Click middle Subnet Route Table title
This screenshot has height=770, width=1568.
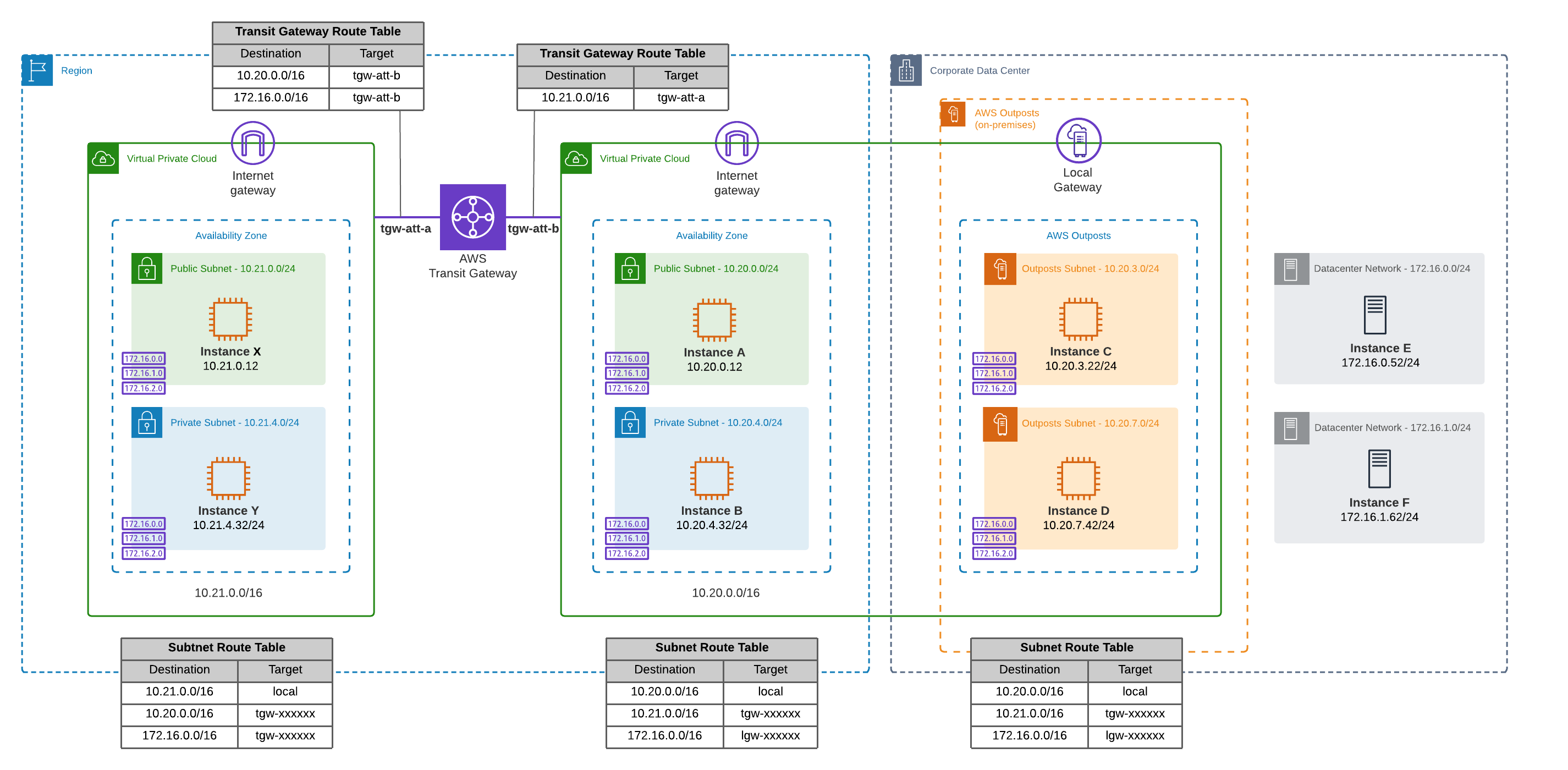tap(712, 648)
